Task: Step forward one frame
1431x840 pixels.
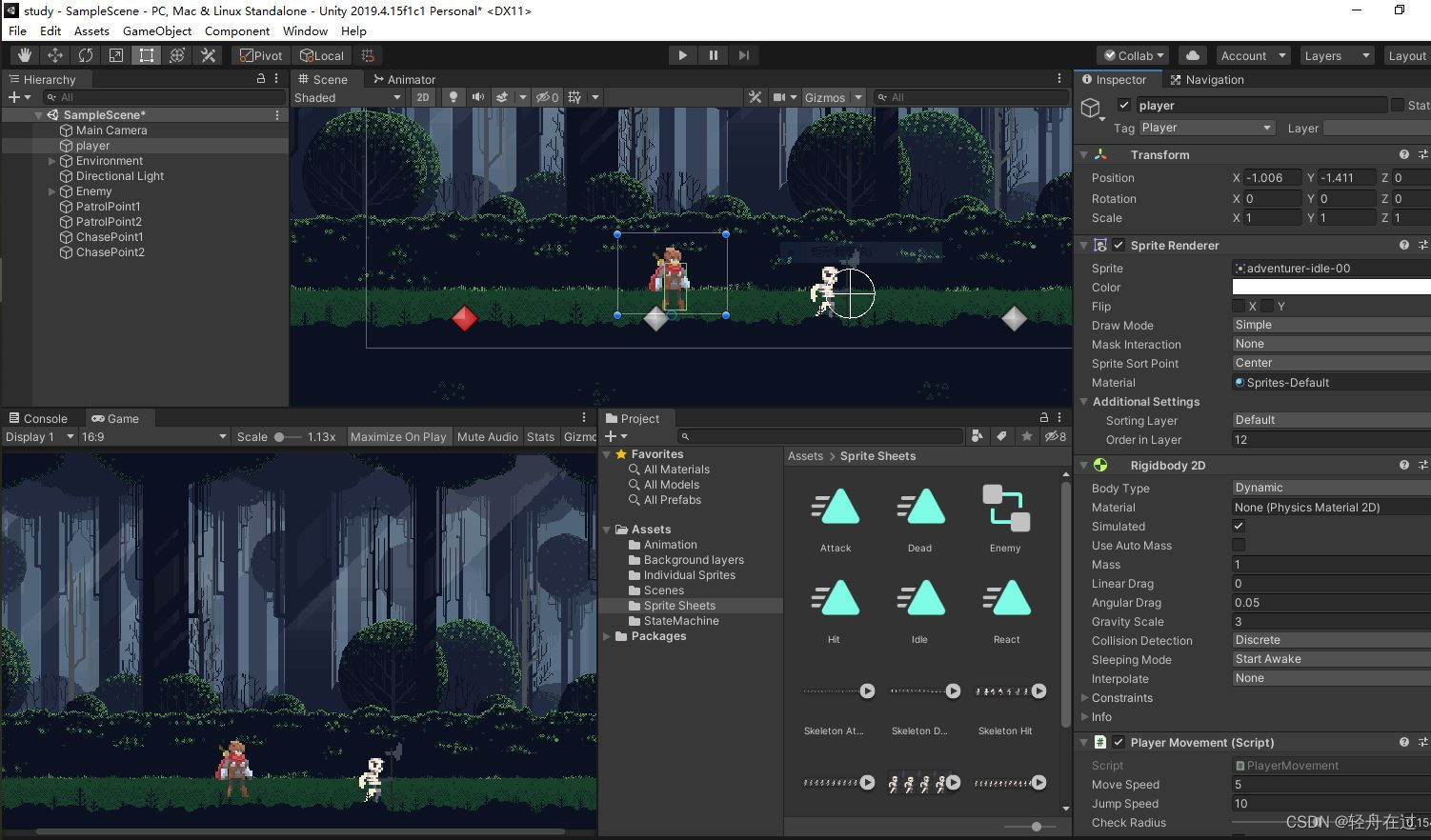Action: point(744,55)
